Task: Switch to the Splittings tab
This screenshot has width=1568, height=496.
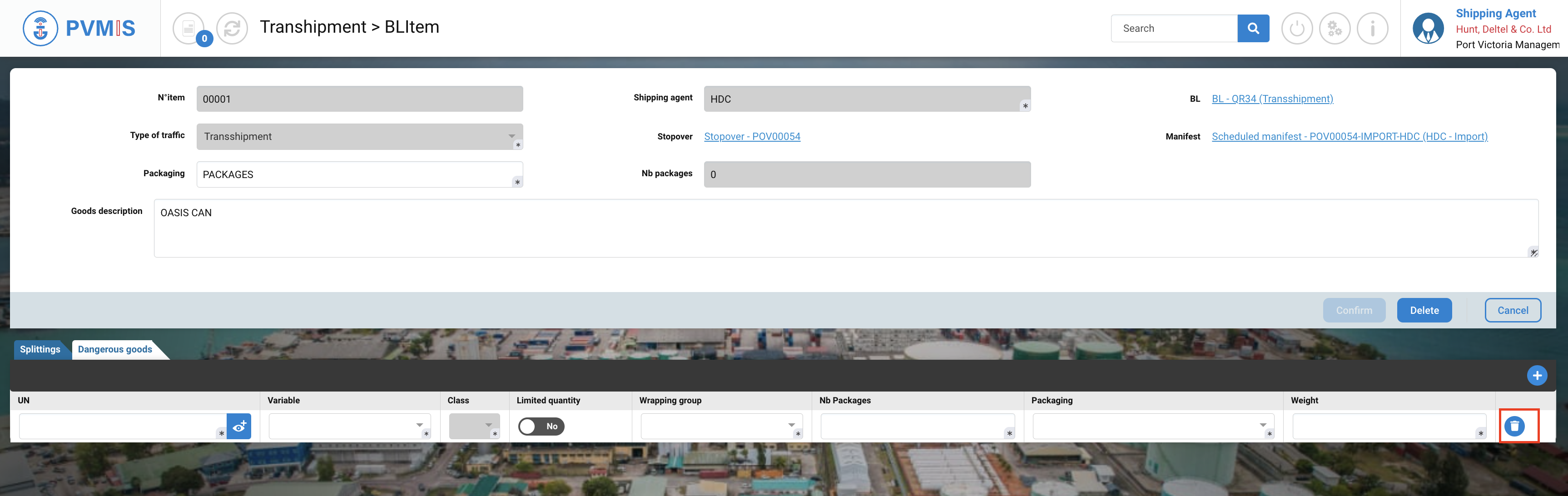Action: coord(40,349)
